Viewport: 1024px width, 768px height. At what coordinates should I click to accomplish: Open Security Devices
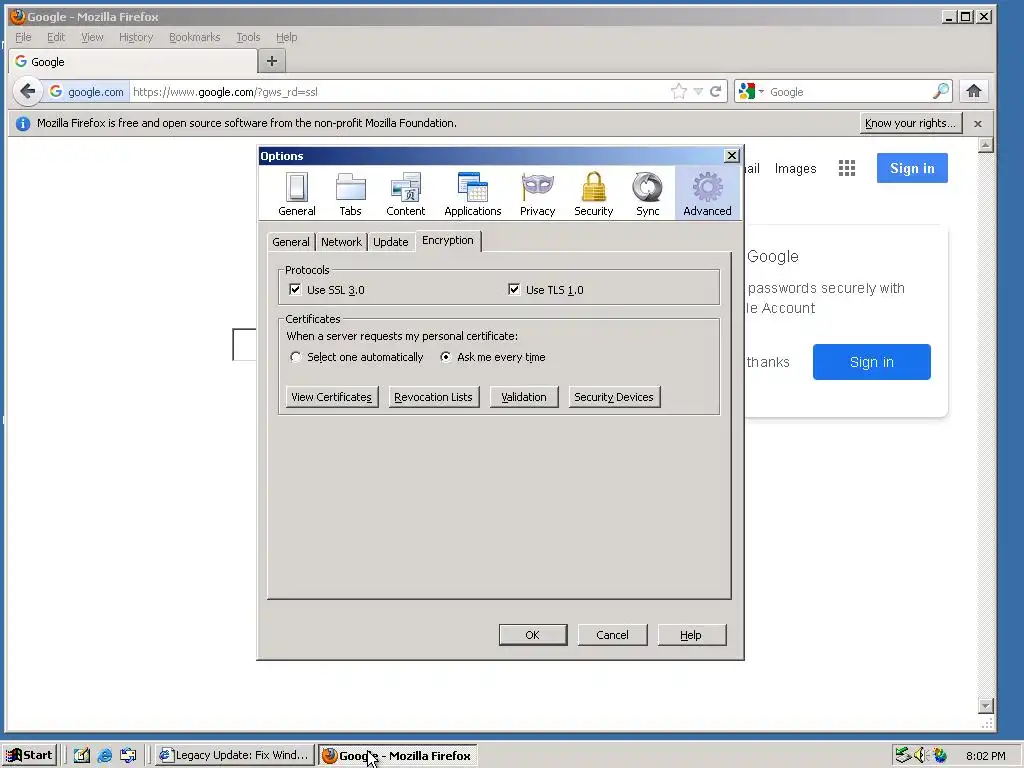[x=614, y=397]
